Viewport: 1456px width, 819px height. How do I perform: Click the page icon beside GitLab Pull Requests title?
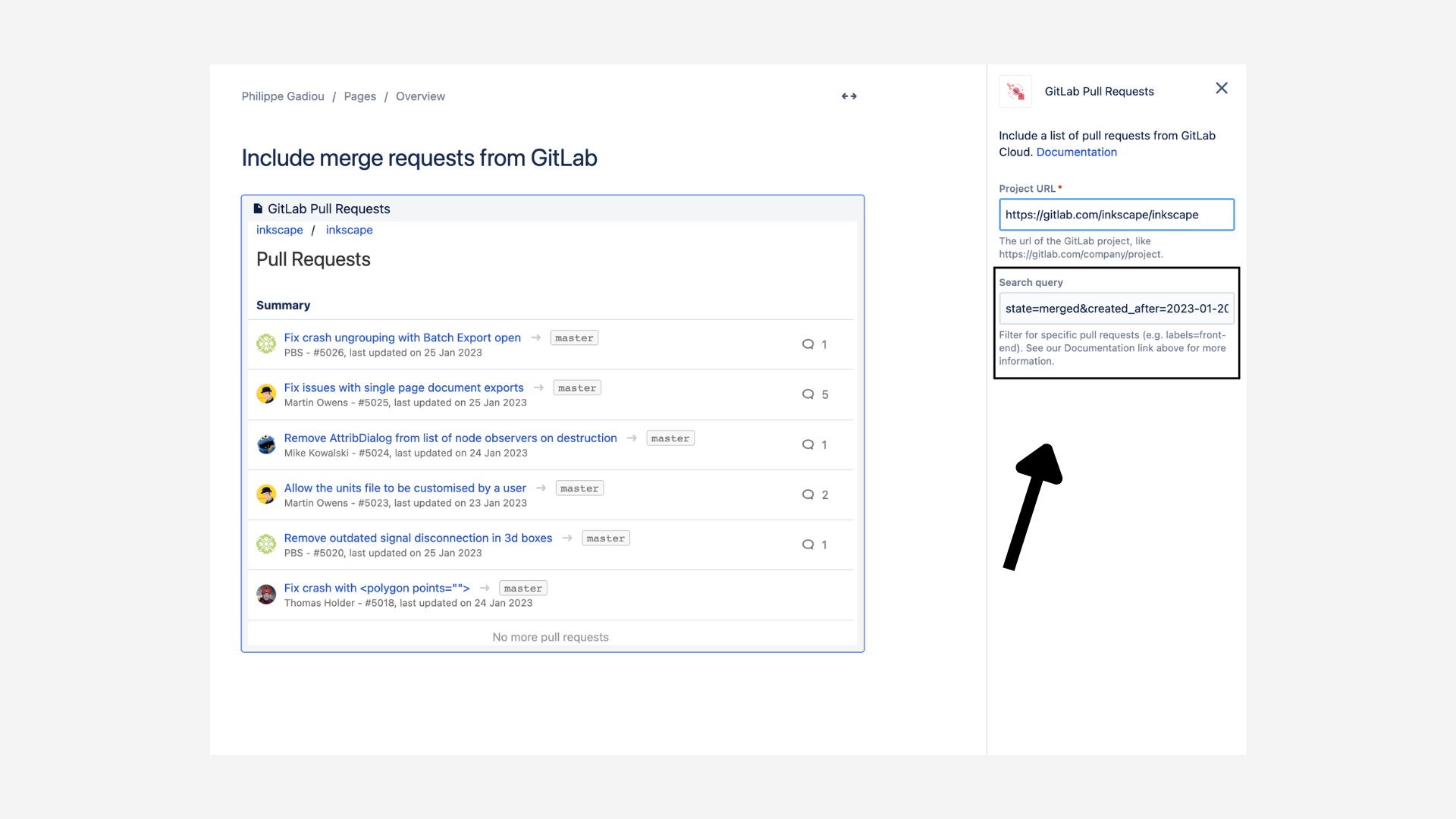pyautogui.click(x=258, y=208)
